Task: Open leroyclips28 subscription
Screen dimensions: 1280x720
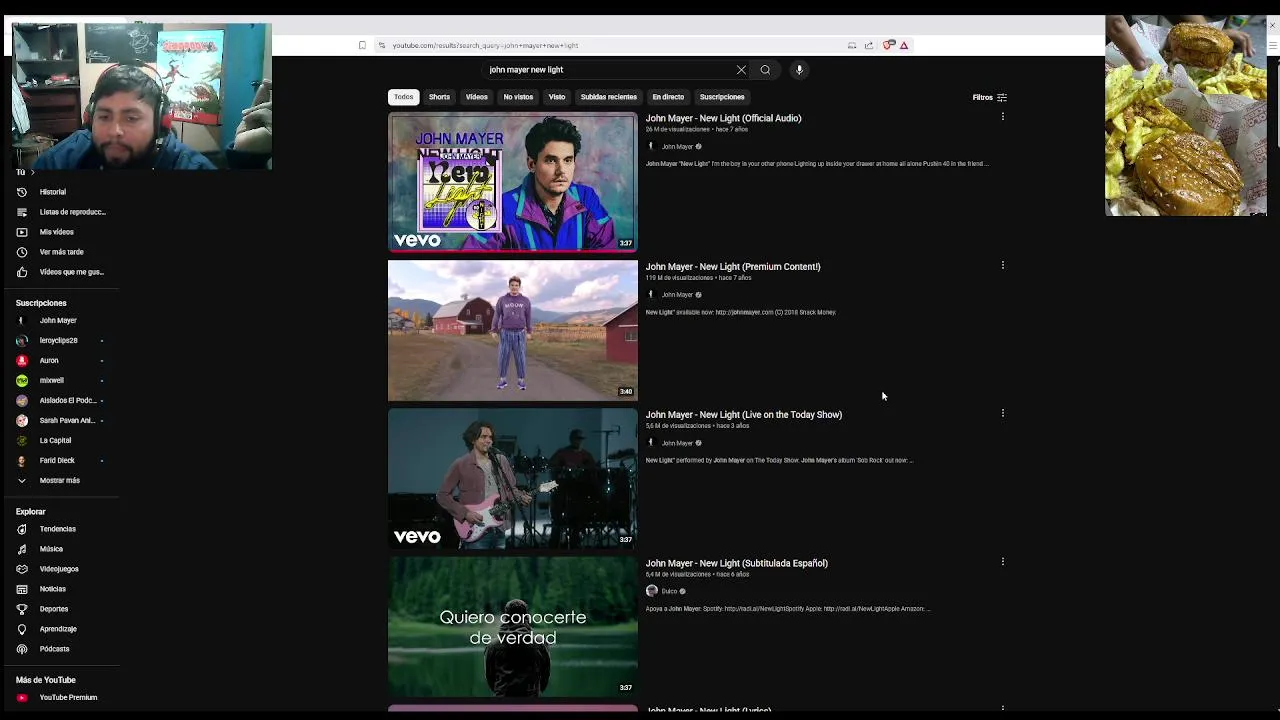Action: (60, 341)
